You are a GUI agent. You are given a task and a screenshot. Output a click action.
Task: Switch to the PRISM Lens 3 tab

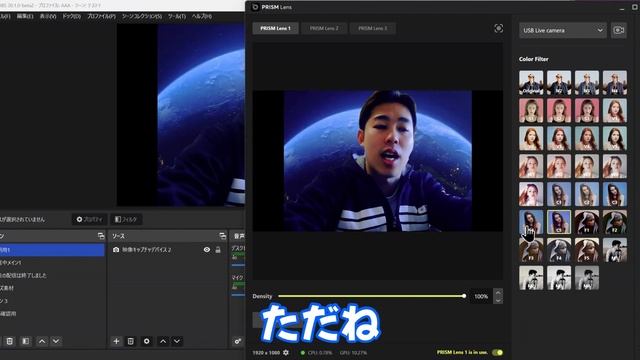point(373,28)
